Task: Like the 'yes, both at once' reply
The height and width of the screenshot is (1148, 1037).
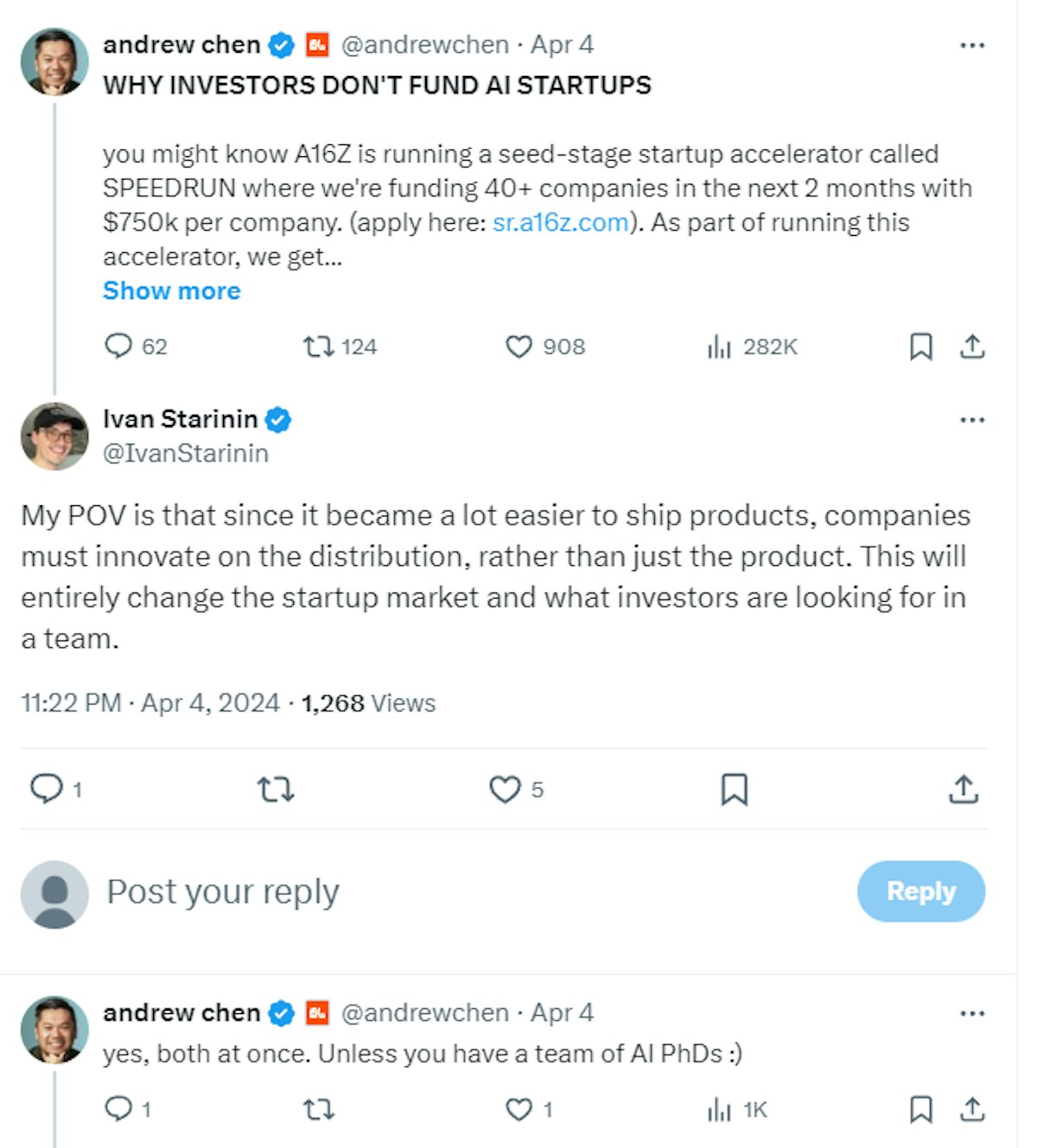Action: (518, 1110)
